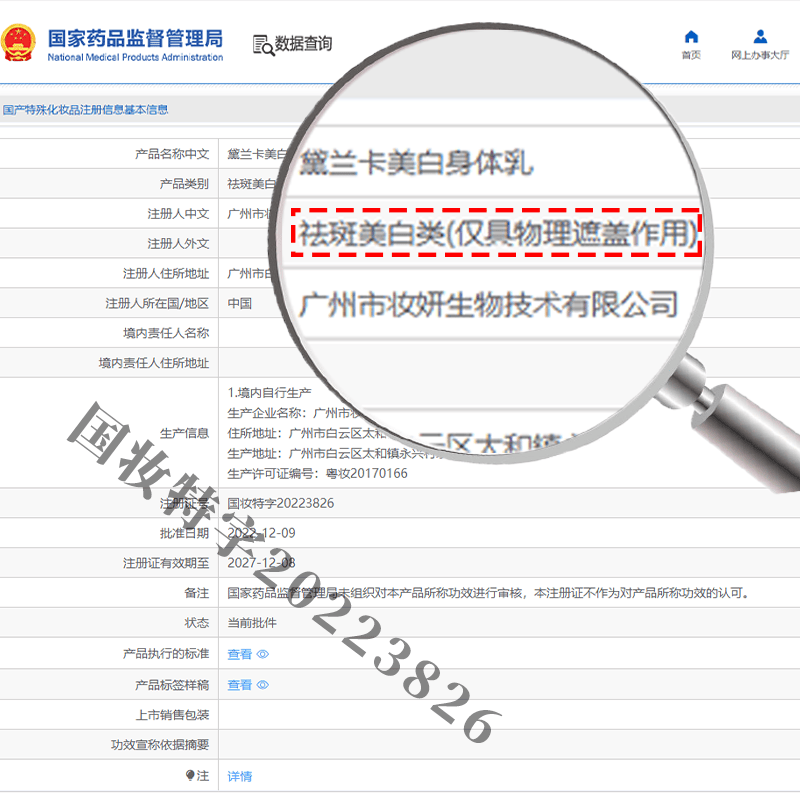Click the 功效宣称依据摘要 label
The image size is (800, 800).
pyautogui.click(x=160, y=745)
